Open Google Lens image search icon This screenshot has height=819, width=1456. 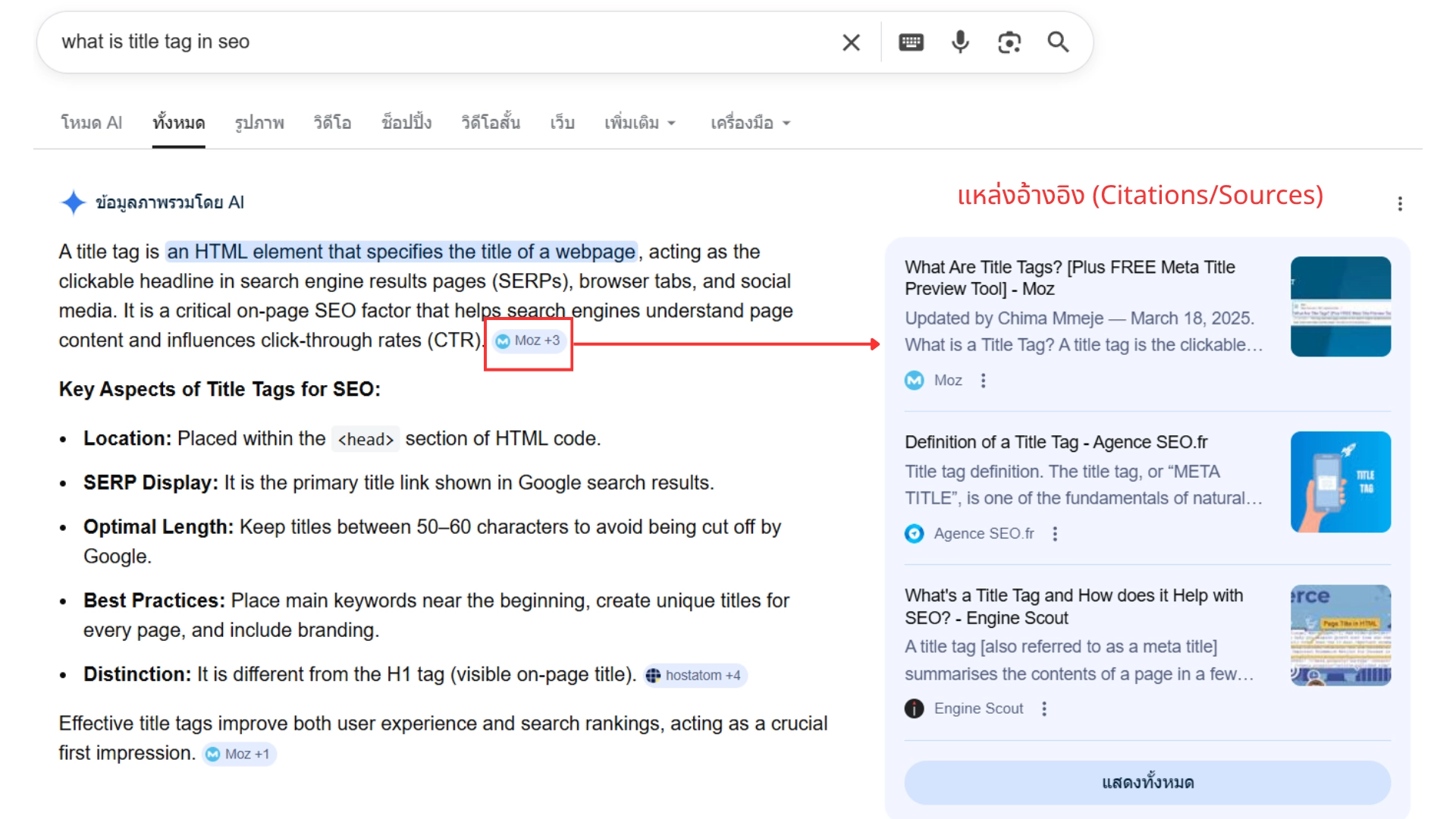tap(1009, 42)
